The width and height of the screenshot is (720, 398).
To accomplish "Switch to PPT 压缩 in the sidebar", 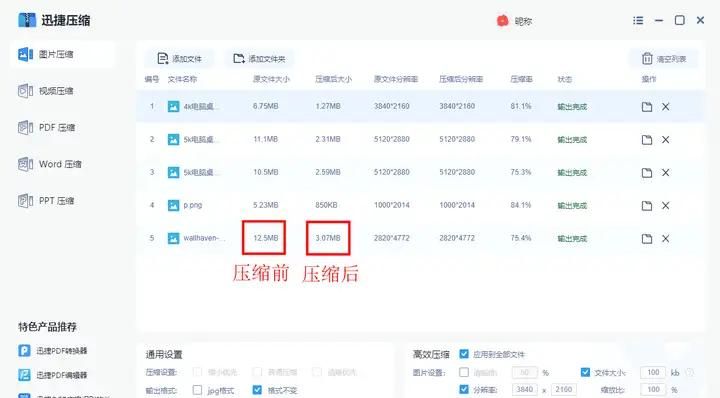I will pyautogui.click(x=46, y=201).
